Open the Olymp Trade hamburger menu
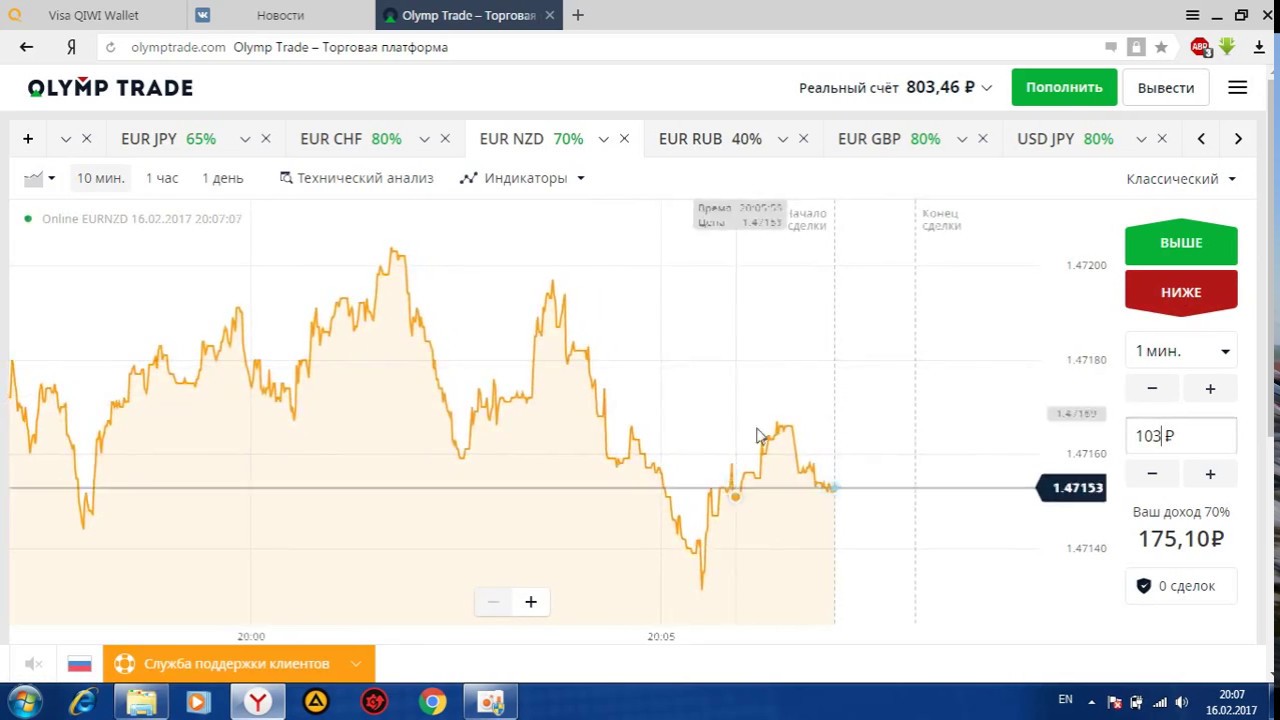The width and height of the screenshot is (1280, 720). [1237, 88]
